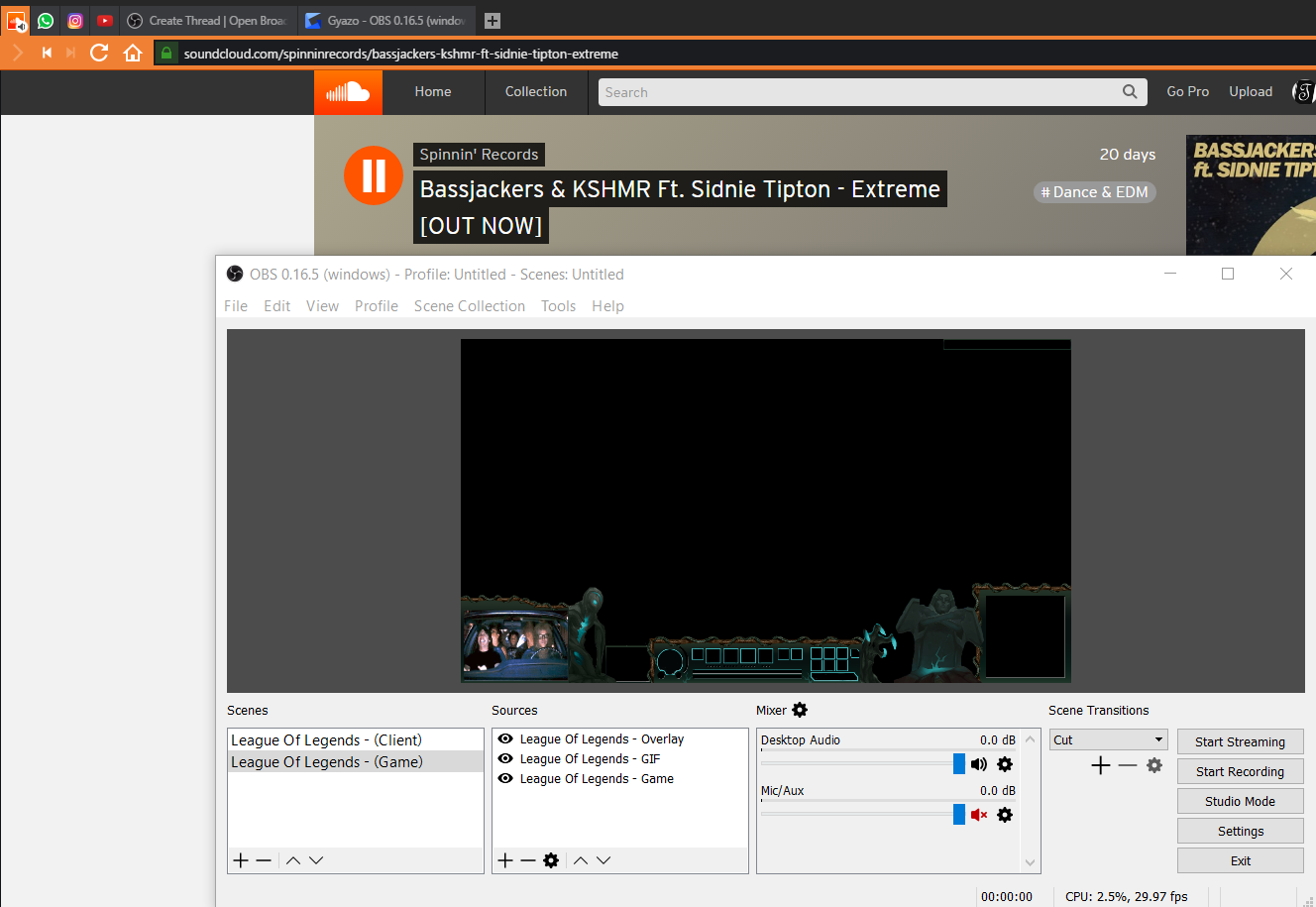Viewport: 1316px width, 907px height.
Task: Remove the selected source with the minus icon
Action: point(528,860)
